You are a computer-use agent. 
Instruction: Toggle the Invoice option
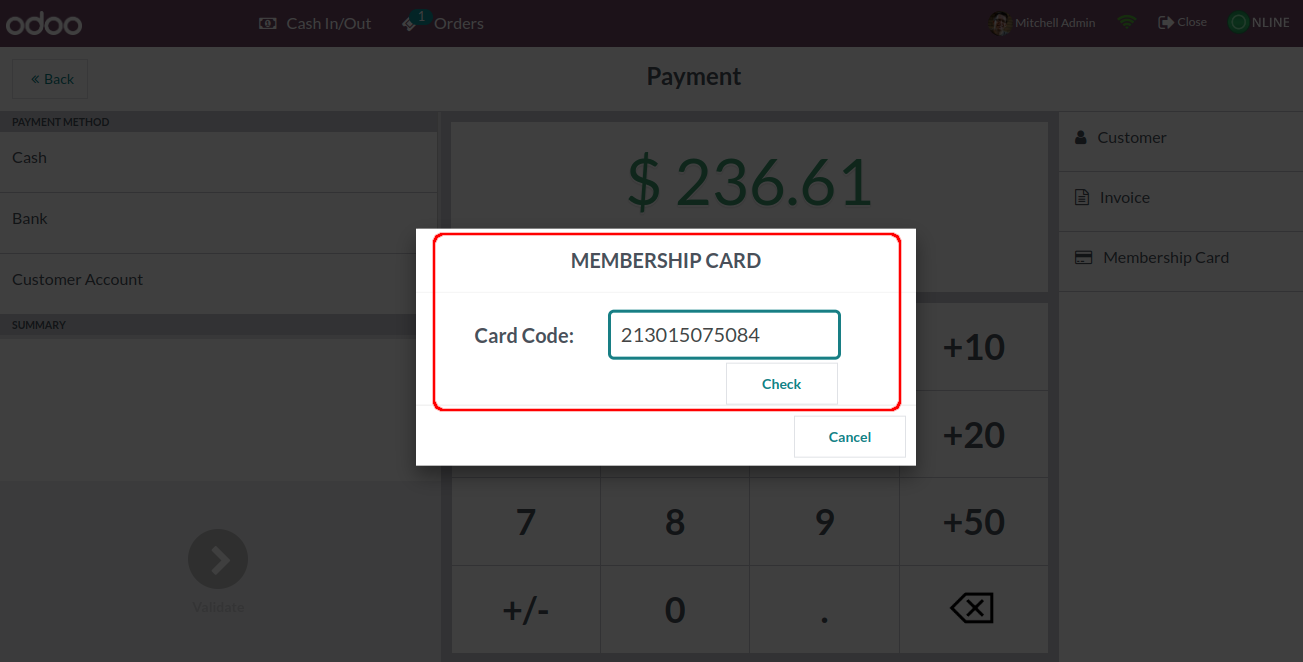pyautogui.click(x=1124, y=198)
